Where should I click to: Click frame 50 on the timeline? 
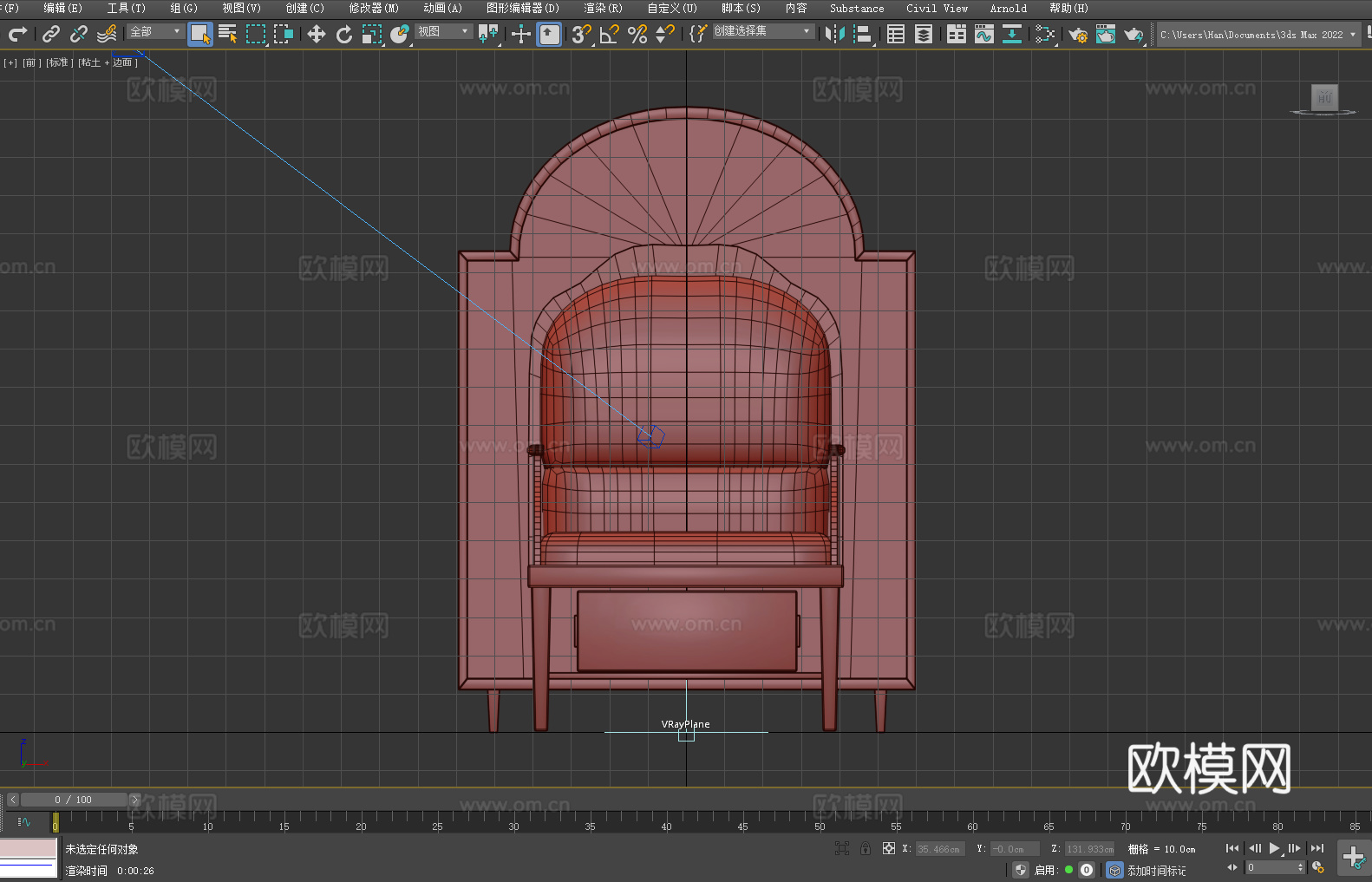click(x=820, y=820)
